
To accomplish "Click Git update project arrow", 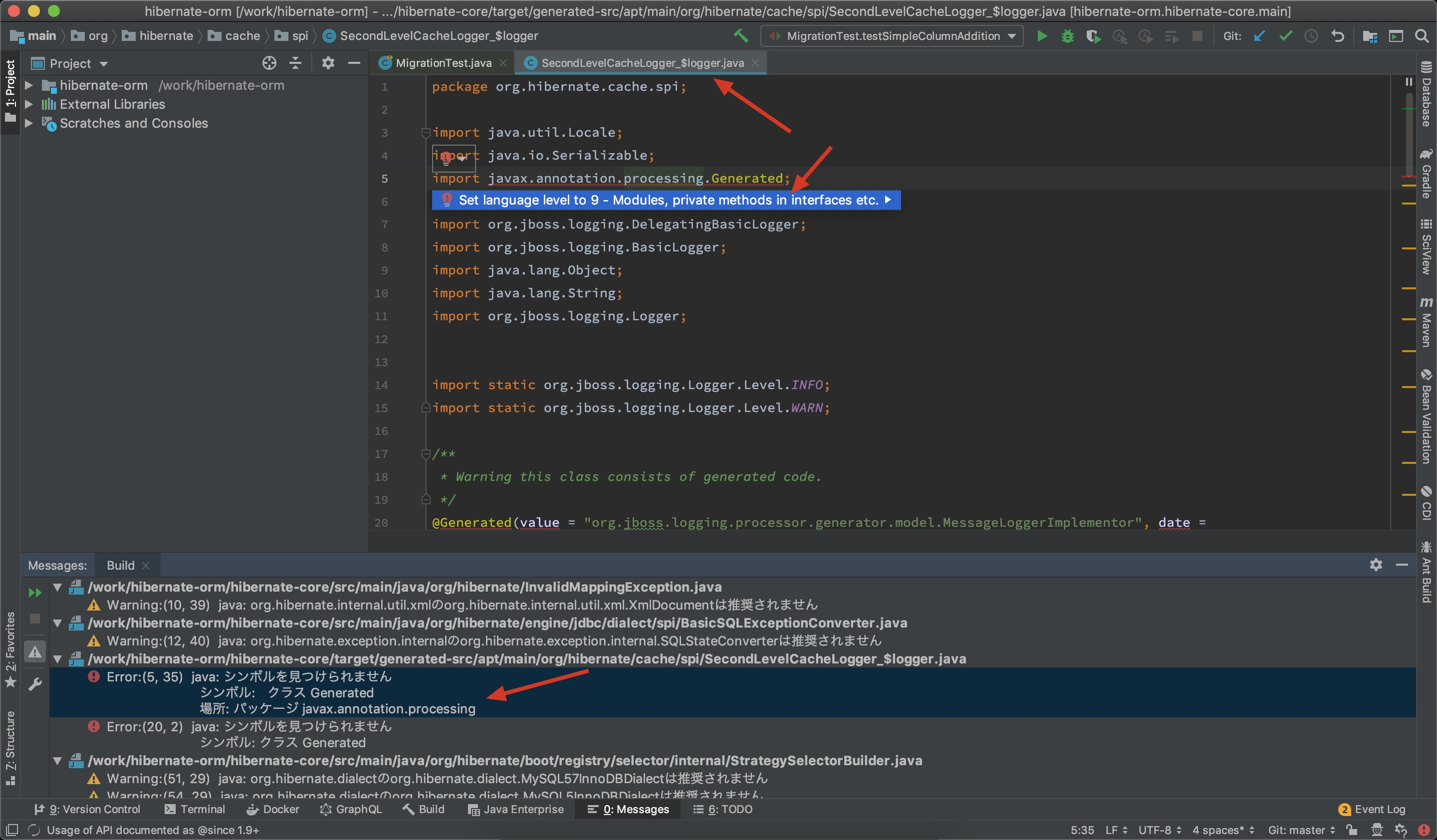I will tap(1259, 36).
